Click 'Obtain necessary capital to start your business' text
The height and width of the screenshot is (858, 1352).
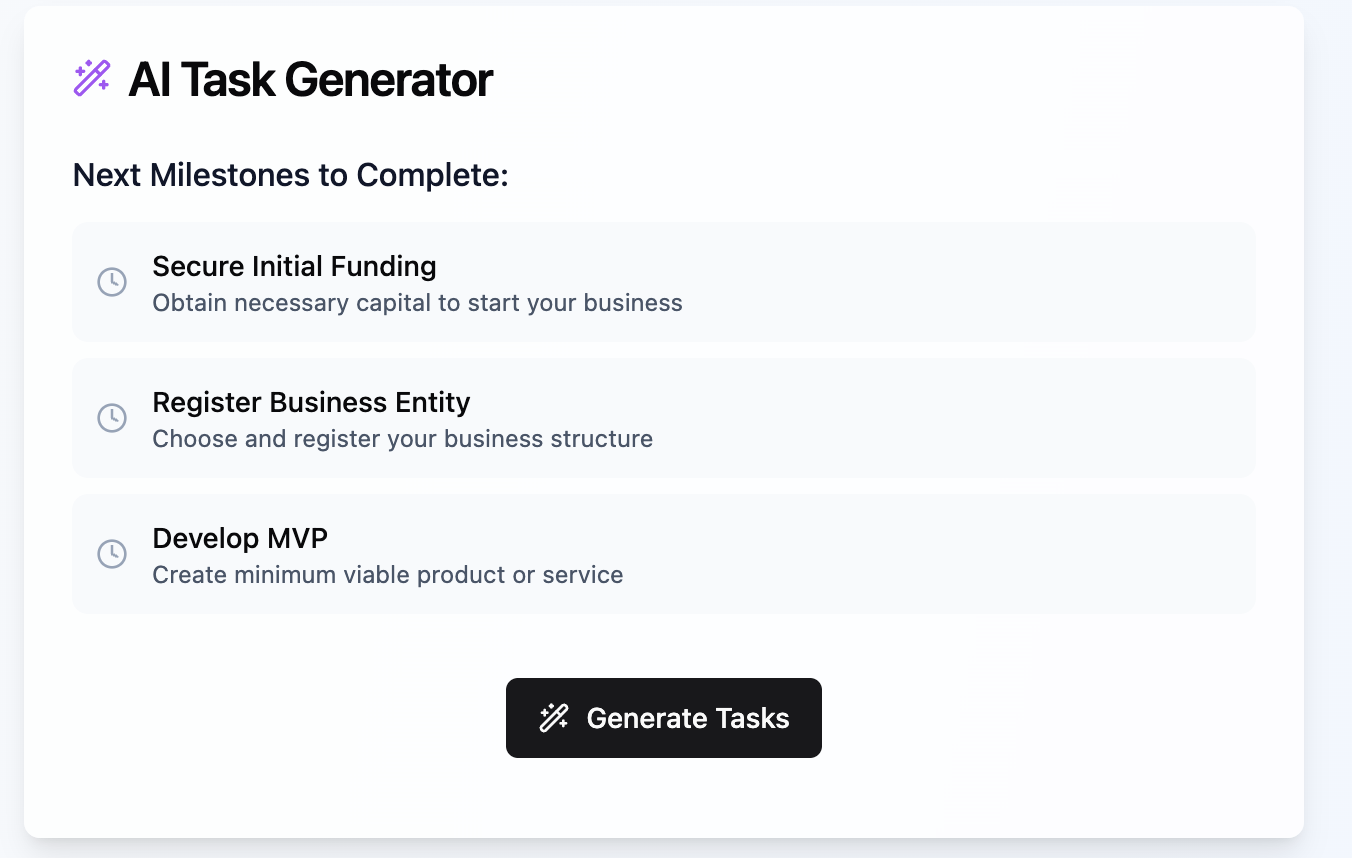417,303
